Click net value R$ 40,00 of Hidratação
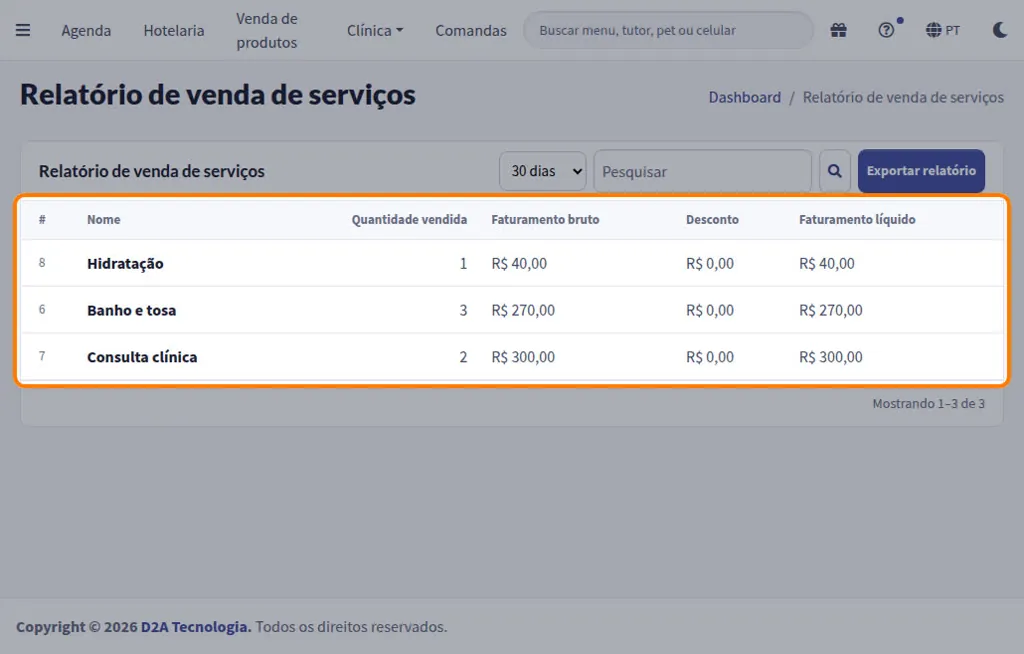Viewport: 1024px width, 654px height. (x=827, y=263)
